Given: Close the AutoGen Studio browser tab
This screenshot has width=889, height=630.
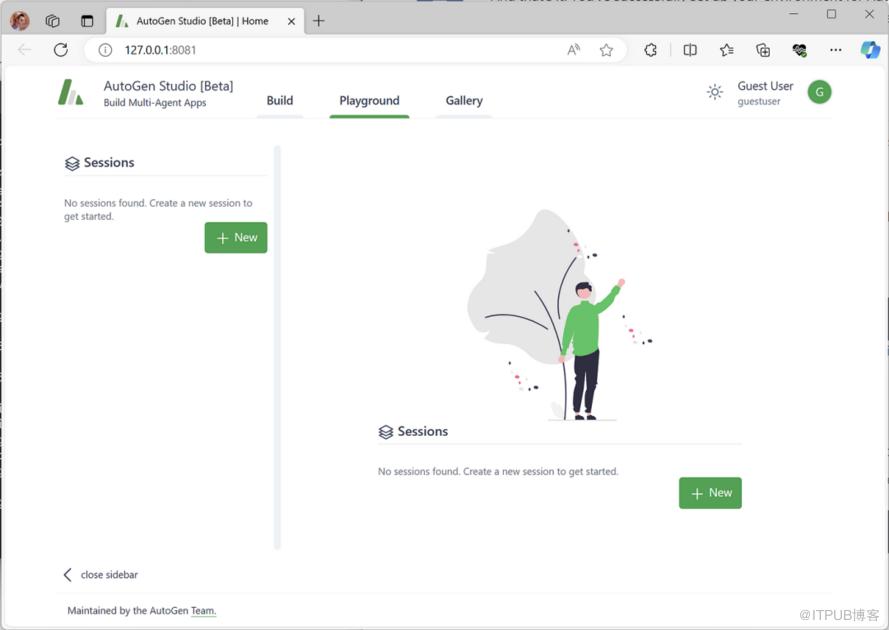Looking at the screenshot, I should [291, 22].
